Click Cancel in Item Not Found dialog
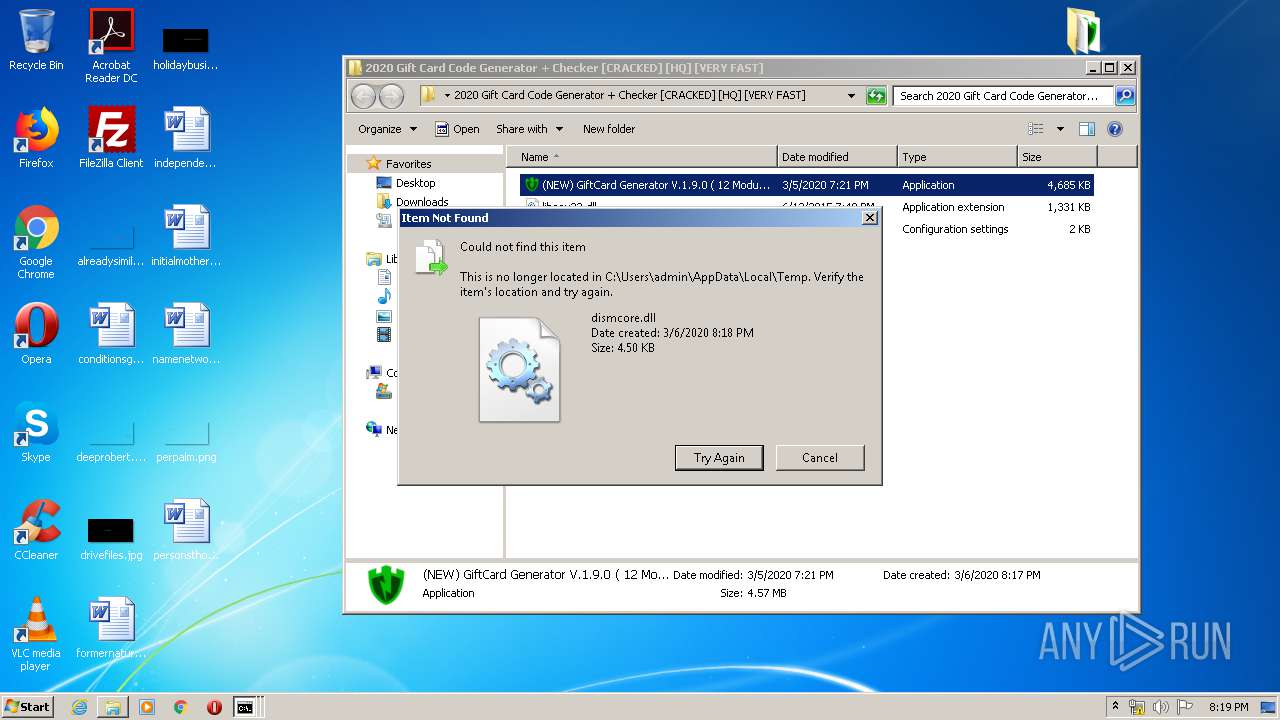The height and width of the screenshot is (720, 1280). (820, 458)
